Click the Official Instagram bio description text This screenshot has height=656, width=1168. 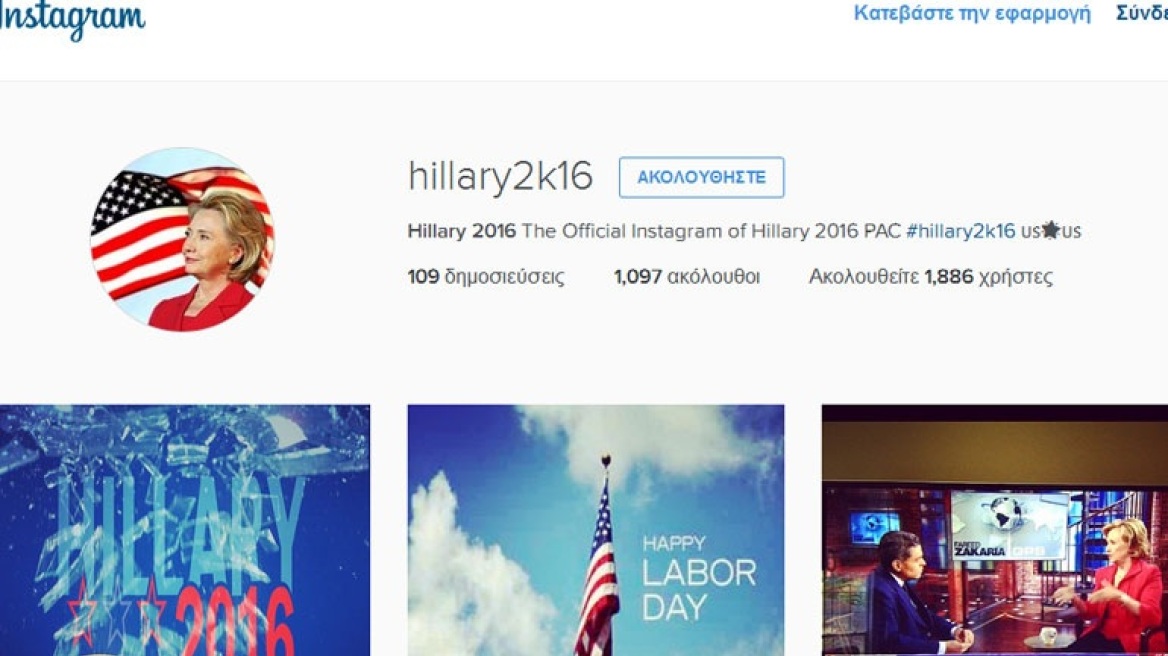pos(711,231)
